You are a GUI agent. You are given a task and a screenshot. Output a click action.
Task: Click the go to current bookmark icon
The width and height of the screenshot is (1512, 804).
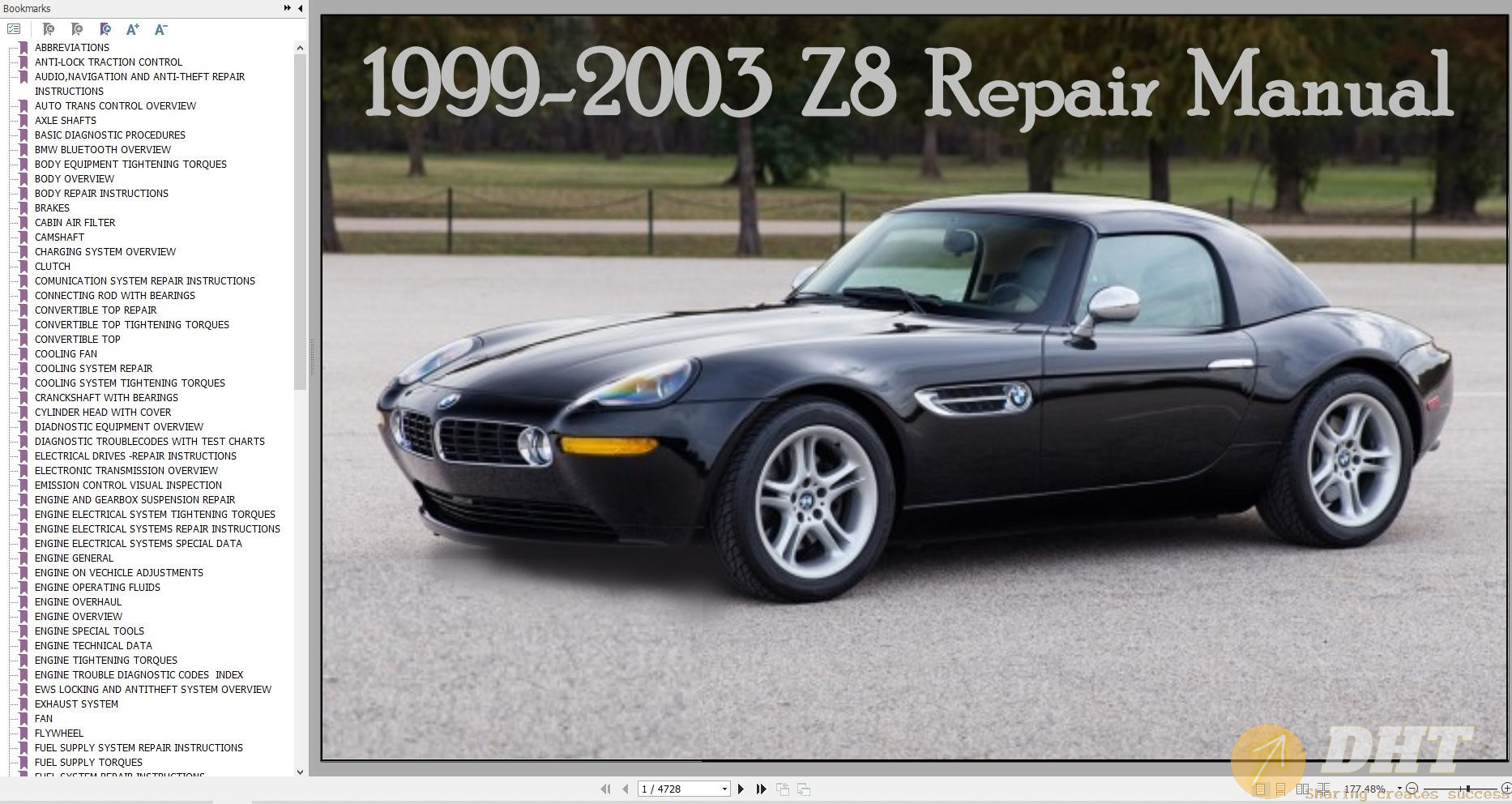tap(105, 29)
